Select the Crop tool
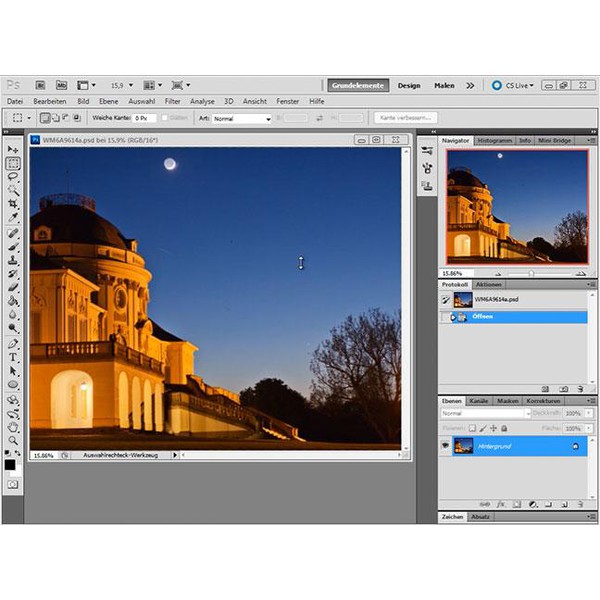 14,204
